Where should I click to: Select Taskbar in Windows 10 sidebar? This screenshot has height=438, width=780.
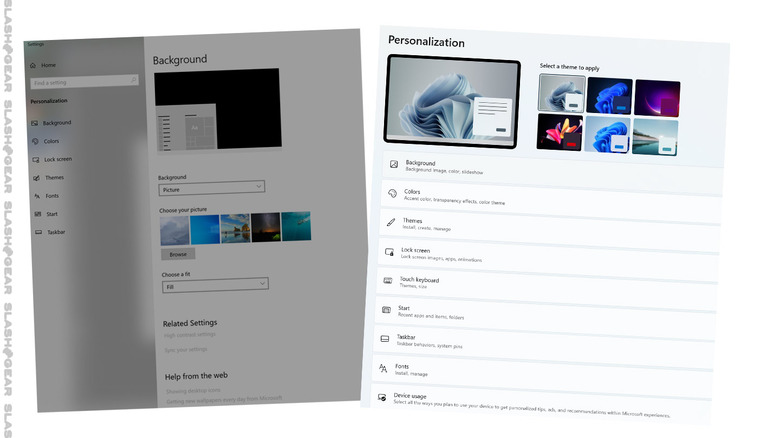click(x=56, y=232)
